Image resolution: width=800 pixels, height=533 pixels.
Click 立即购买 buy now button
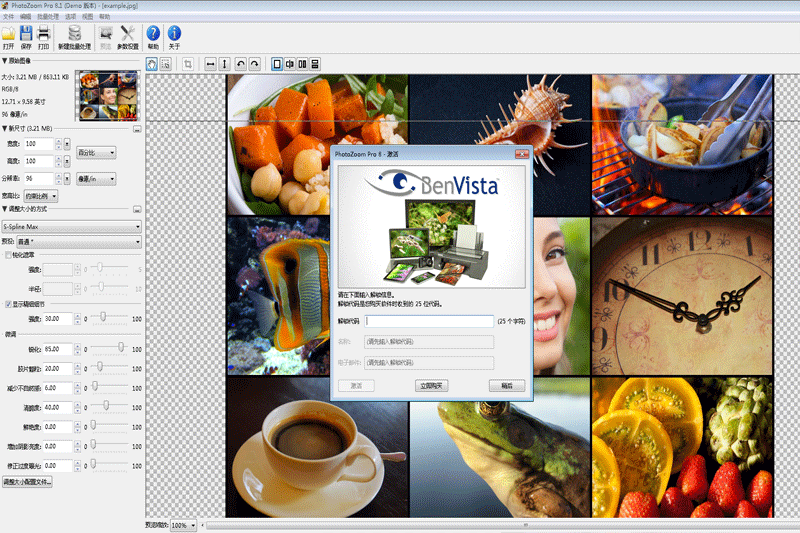432,386
